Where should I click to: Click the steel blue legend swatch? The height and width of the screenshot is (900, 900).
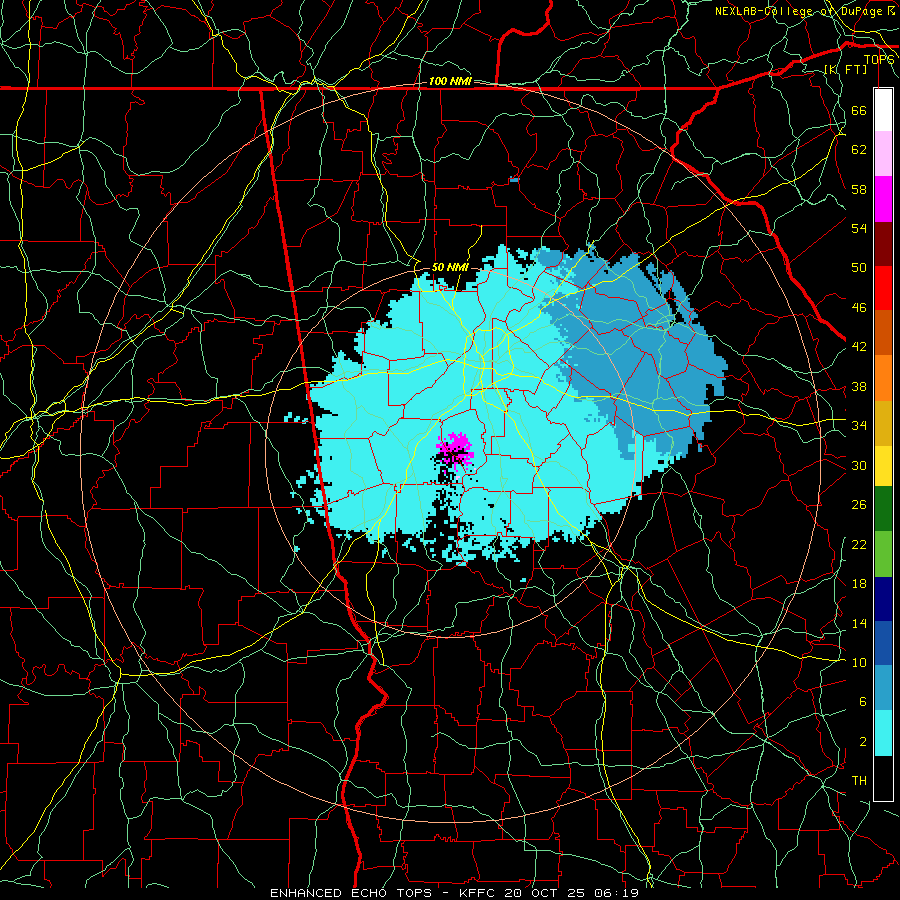click(883, 688)
